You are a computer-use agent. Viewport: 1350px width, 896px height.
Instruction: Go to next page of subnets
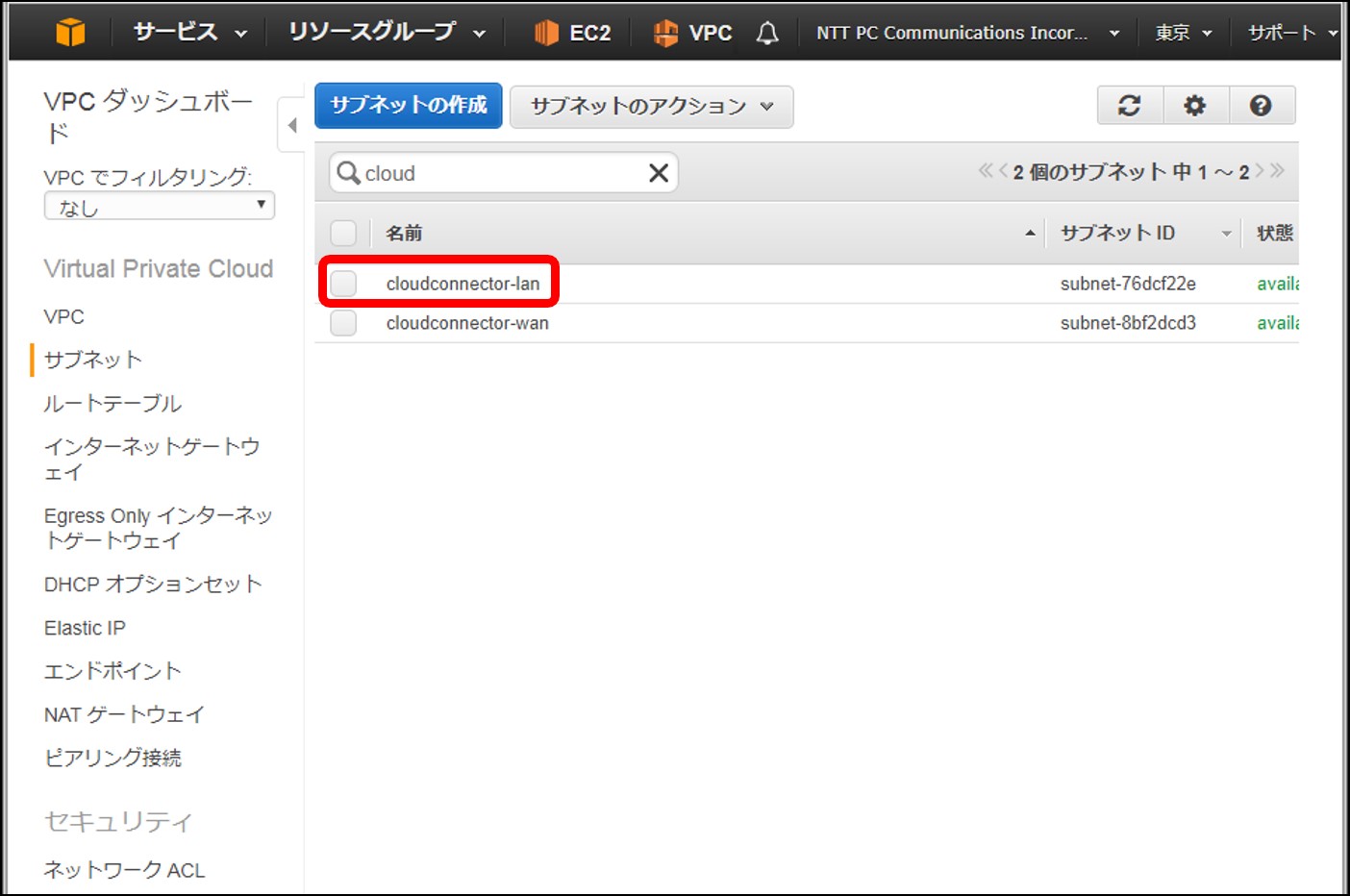pyautogui.click(x=1260, y=171)
